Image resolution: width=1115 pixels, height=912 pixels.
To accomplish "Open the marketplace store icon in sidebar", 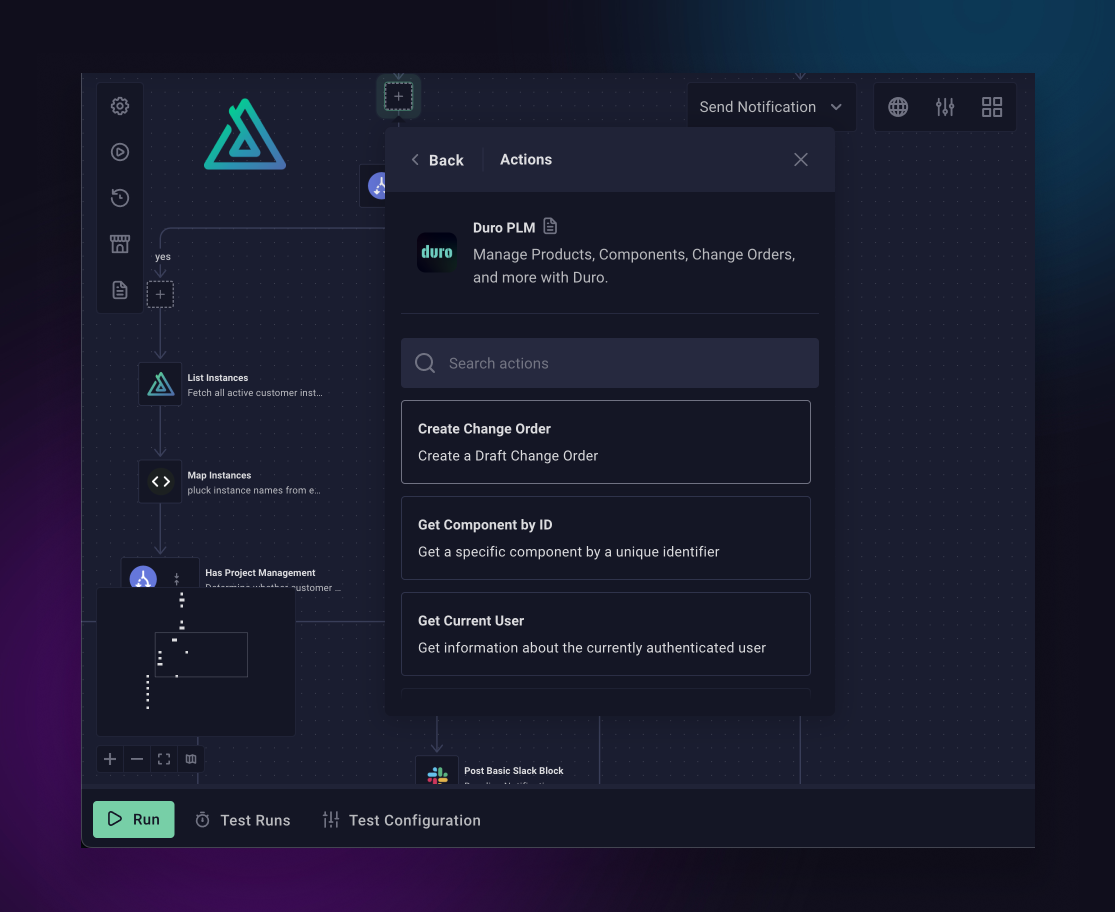I will coord(120,244).
